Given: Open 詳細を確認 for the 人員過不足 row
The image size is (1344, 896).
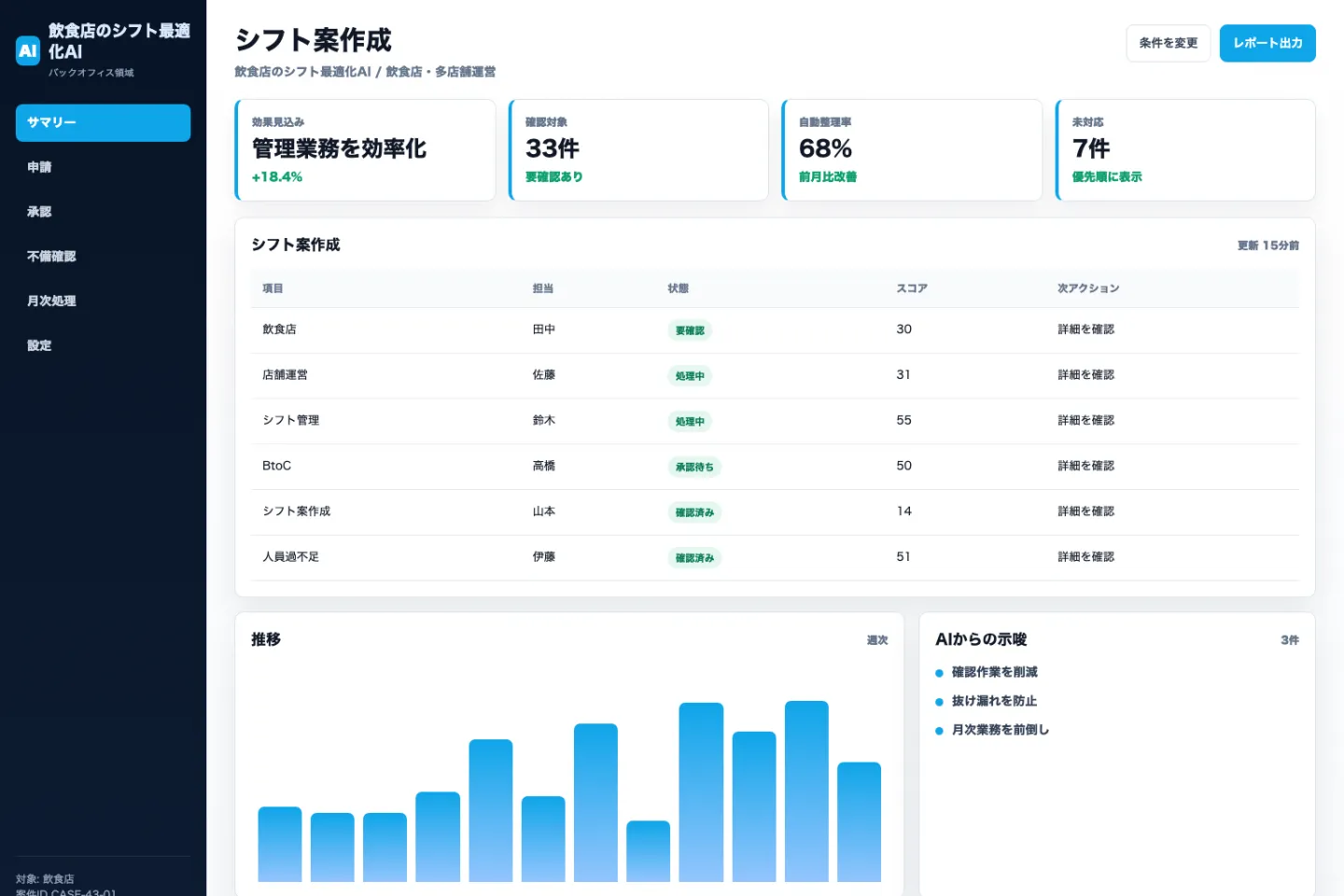Looking at the screenshot, I should 1085,557.
